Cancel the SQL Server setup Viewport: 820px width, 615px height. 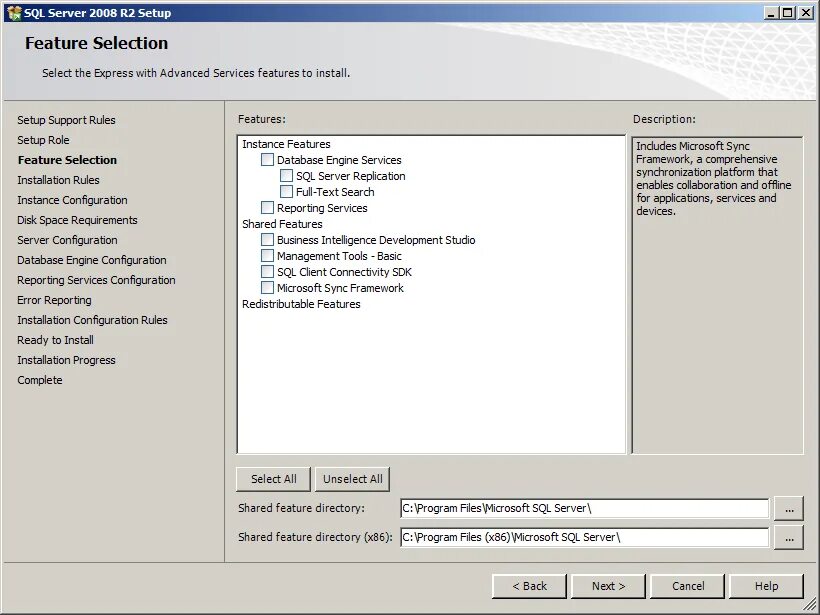[688, 586]
